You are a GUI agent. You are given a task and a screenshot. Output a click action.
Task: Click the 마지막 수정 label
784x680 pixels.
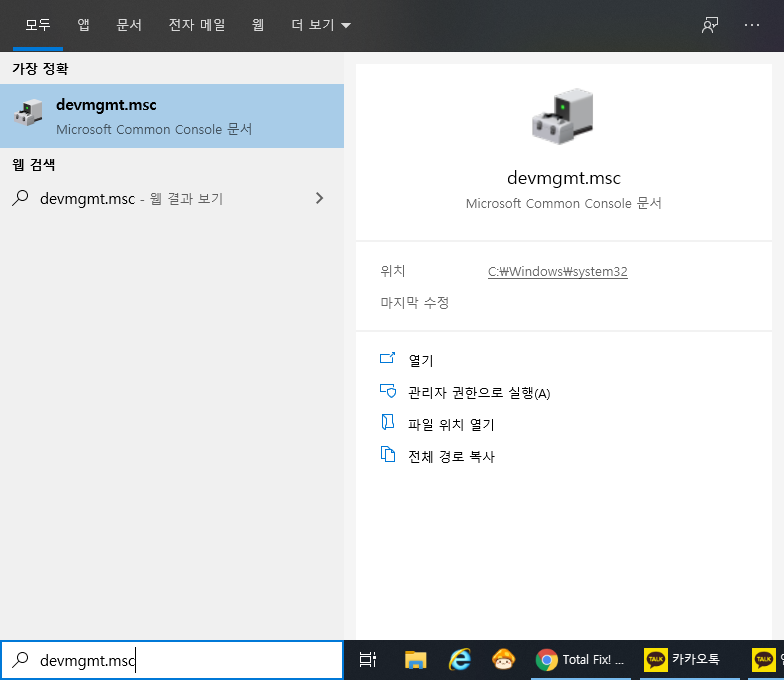click(x=414, y=302)
